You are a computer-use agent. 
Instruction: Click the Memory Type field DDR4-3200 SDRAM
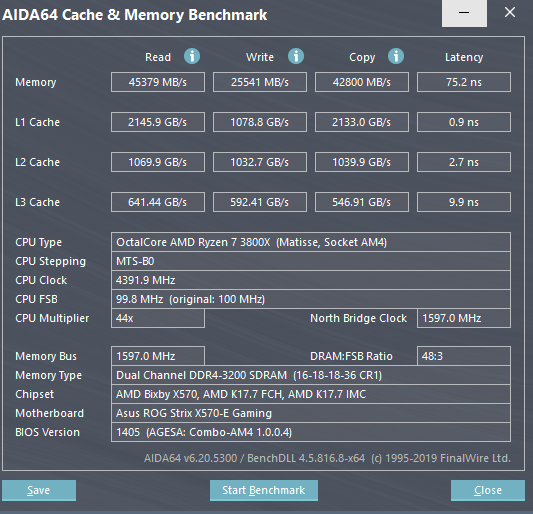(x=311, y=375)
